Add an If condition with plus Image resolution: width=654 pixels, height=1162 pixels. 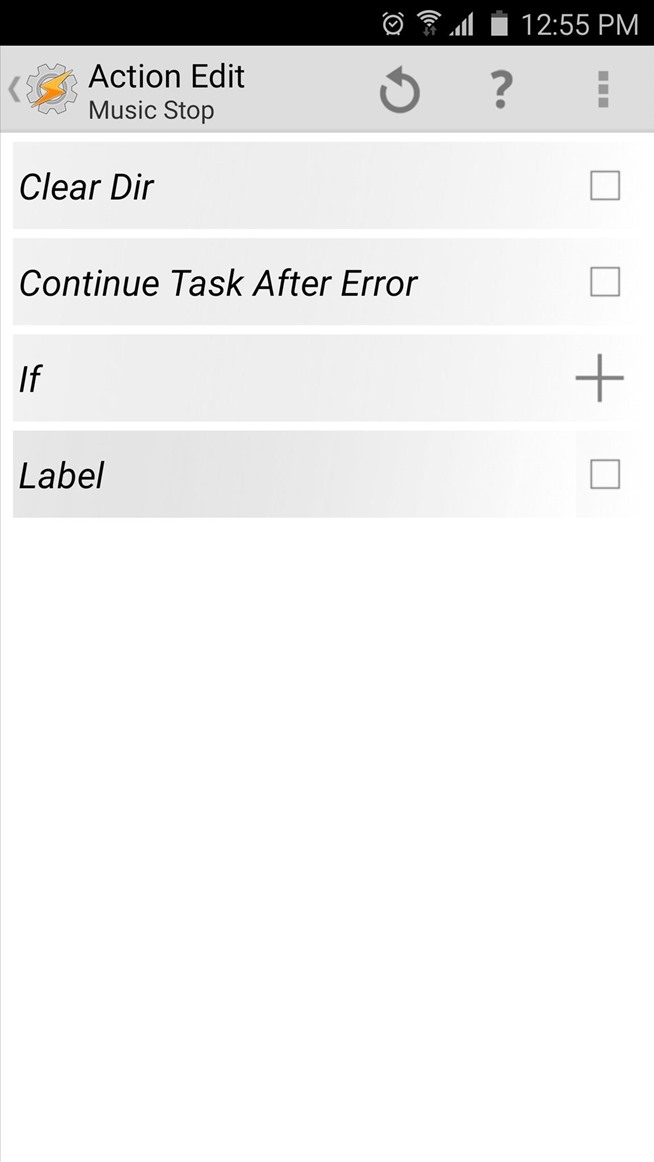coord(599,379)
